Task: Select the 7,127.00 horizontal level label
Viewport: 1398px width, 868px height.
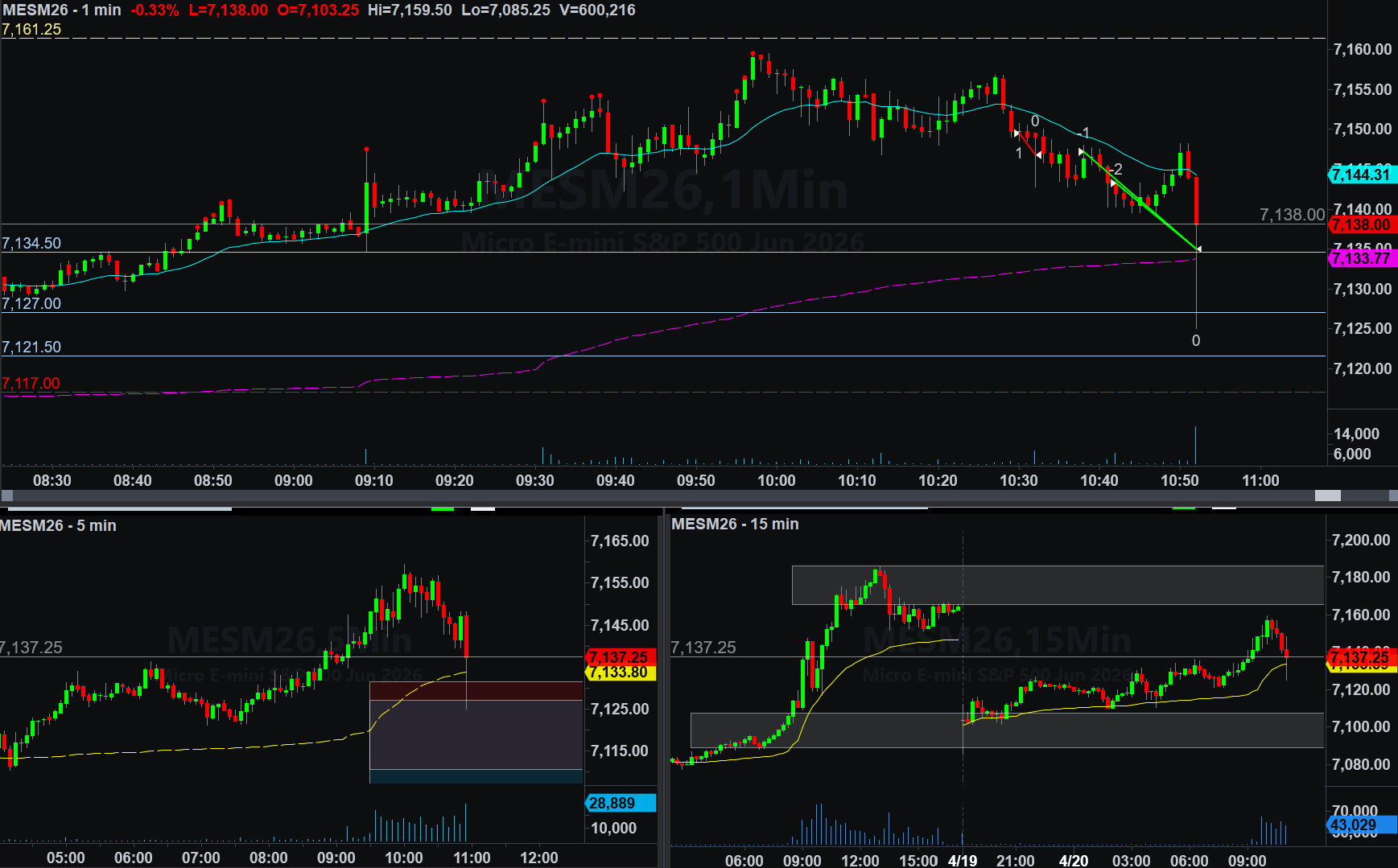Action: (x=31, y=303)
